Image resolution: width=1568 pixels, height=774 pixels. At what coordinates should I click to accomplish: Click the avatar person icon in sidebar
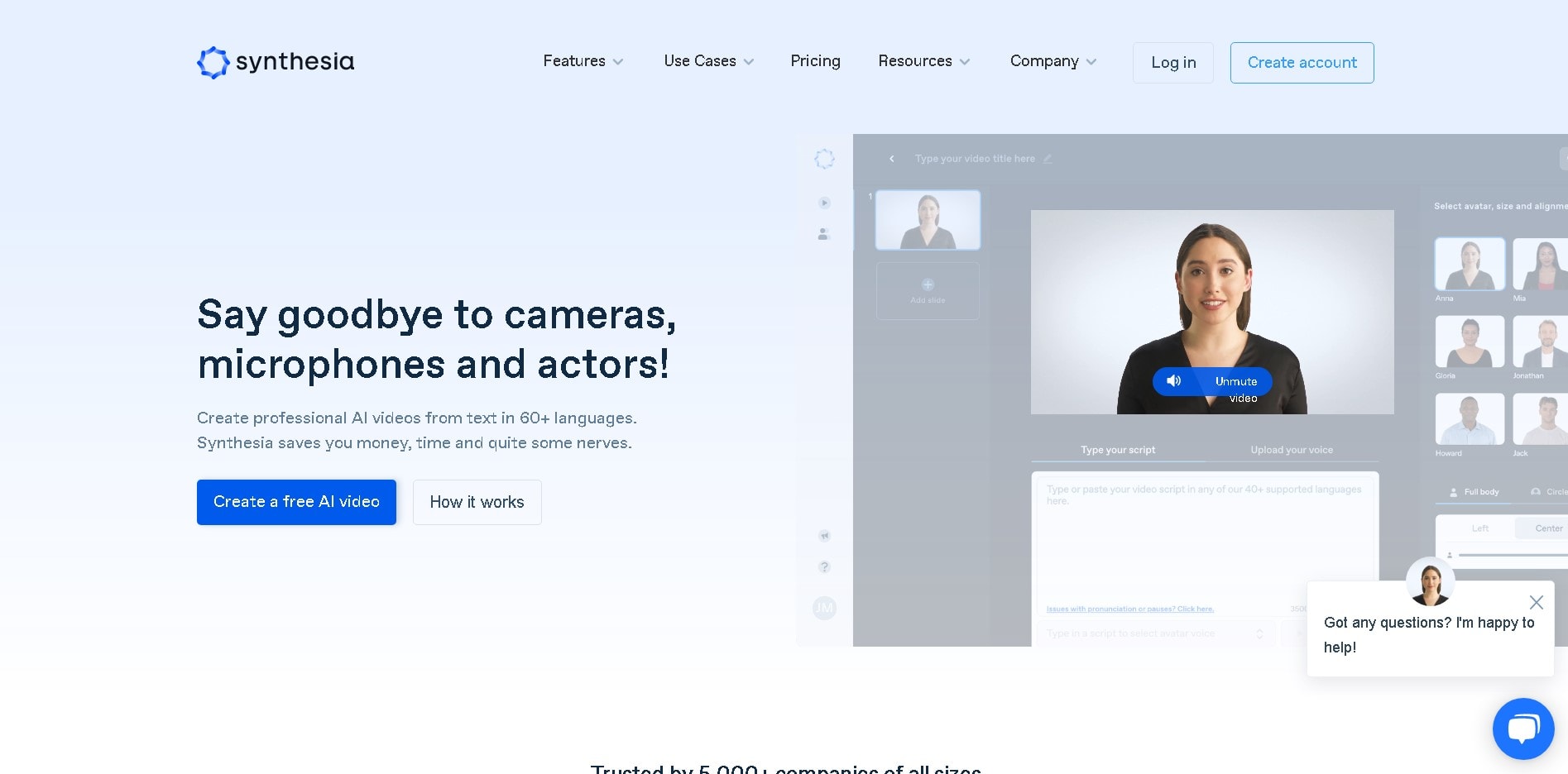coord(824,234)
